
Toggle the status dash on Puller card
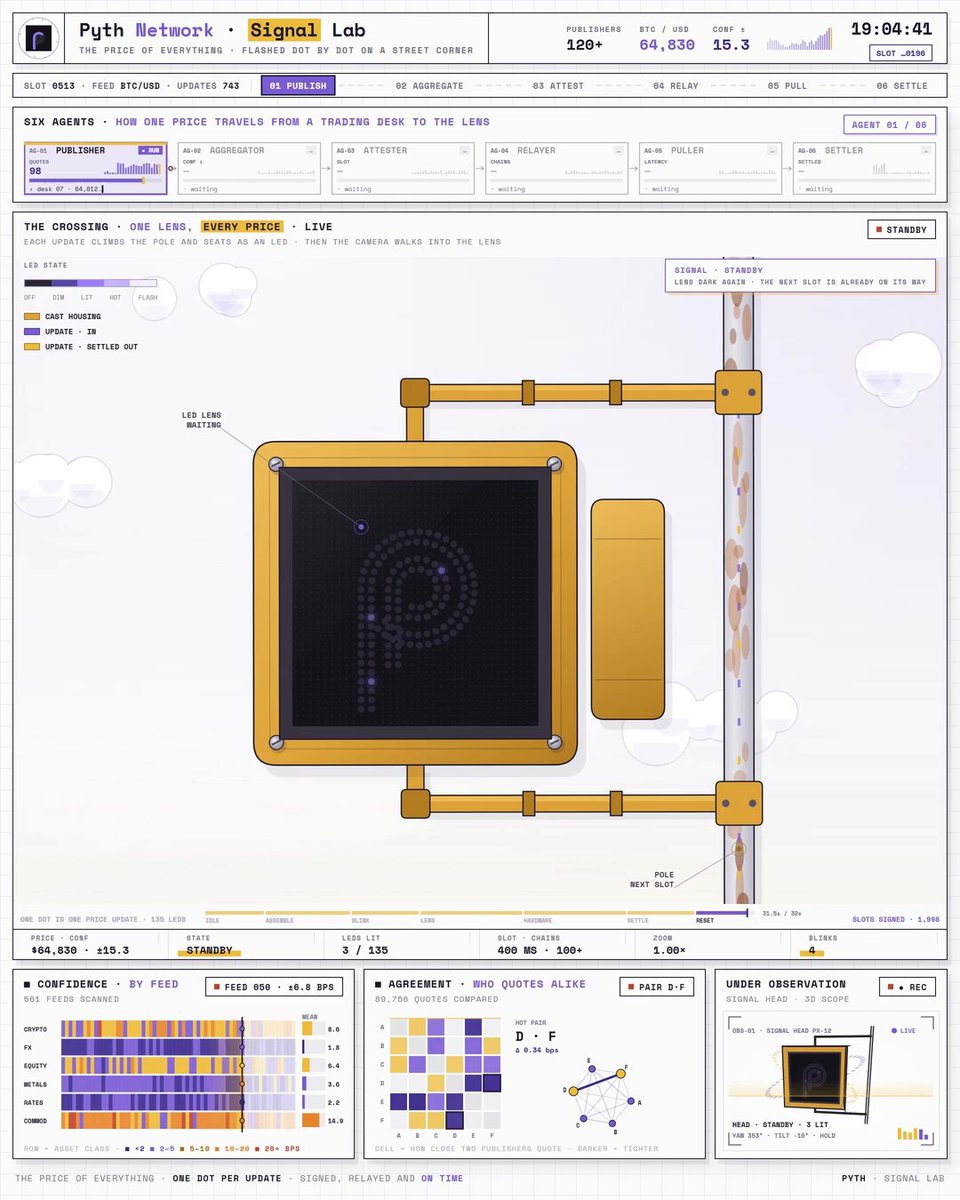point(772,150)
